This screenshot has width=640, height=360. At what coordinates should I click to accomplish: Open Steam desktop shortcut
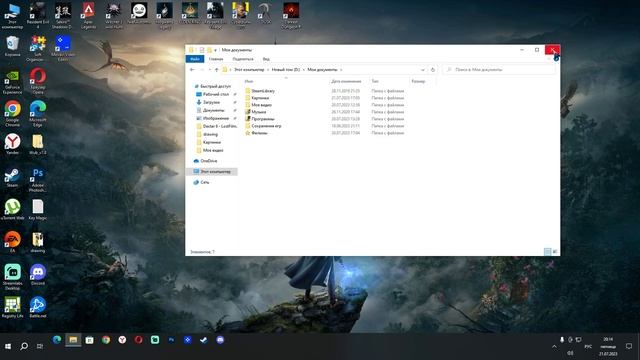tap(12, 178)
